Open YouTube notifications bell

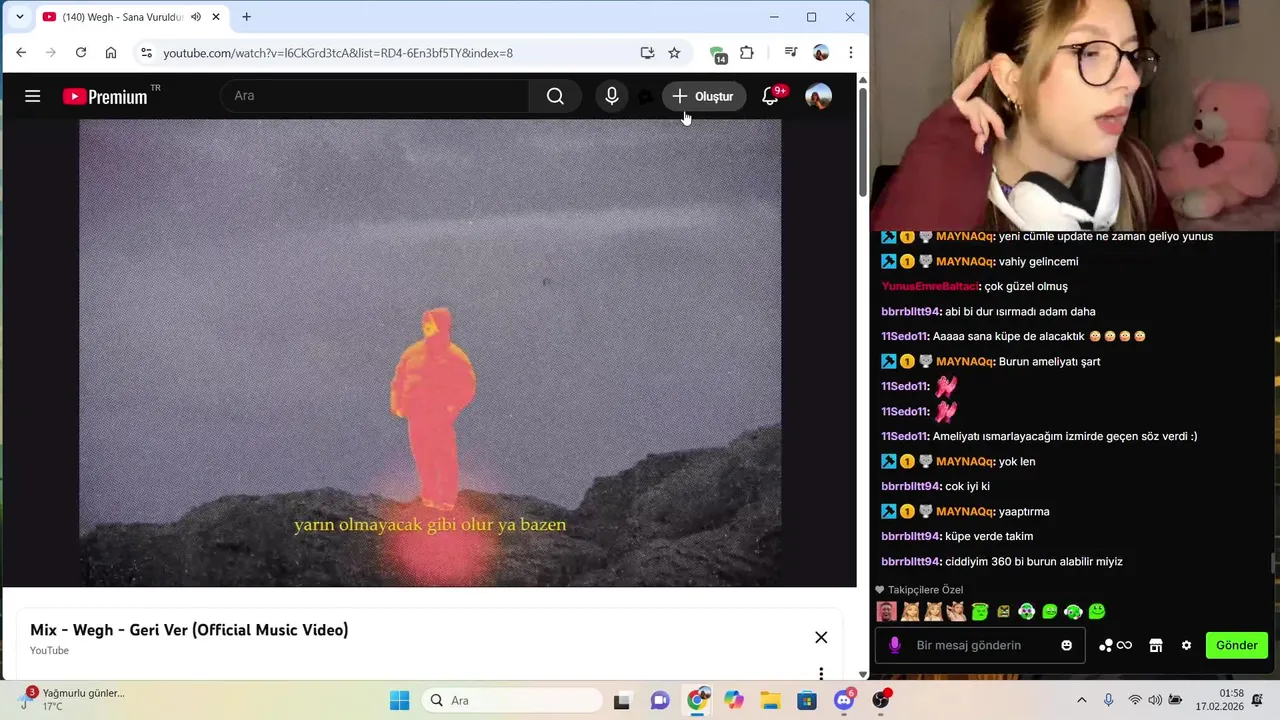coord(770,96)
